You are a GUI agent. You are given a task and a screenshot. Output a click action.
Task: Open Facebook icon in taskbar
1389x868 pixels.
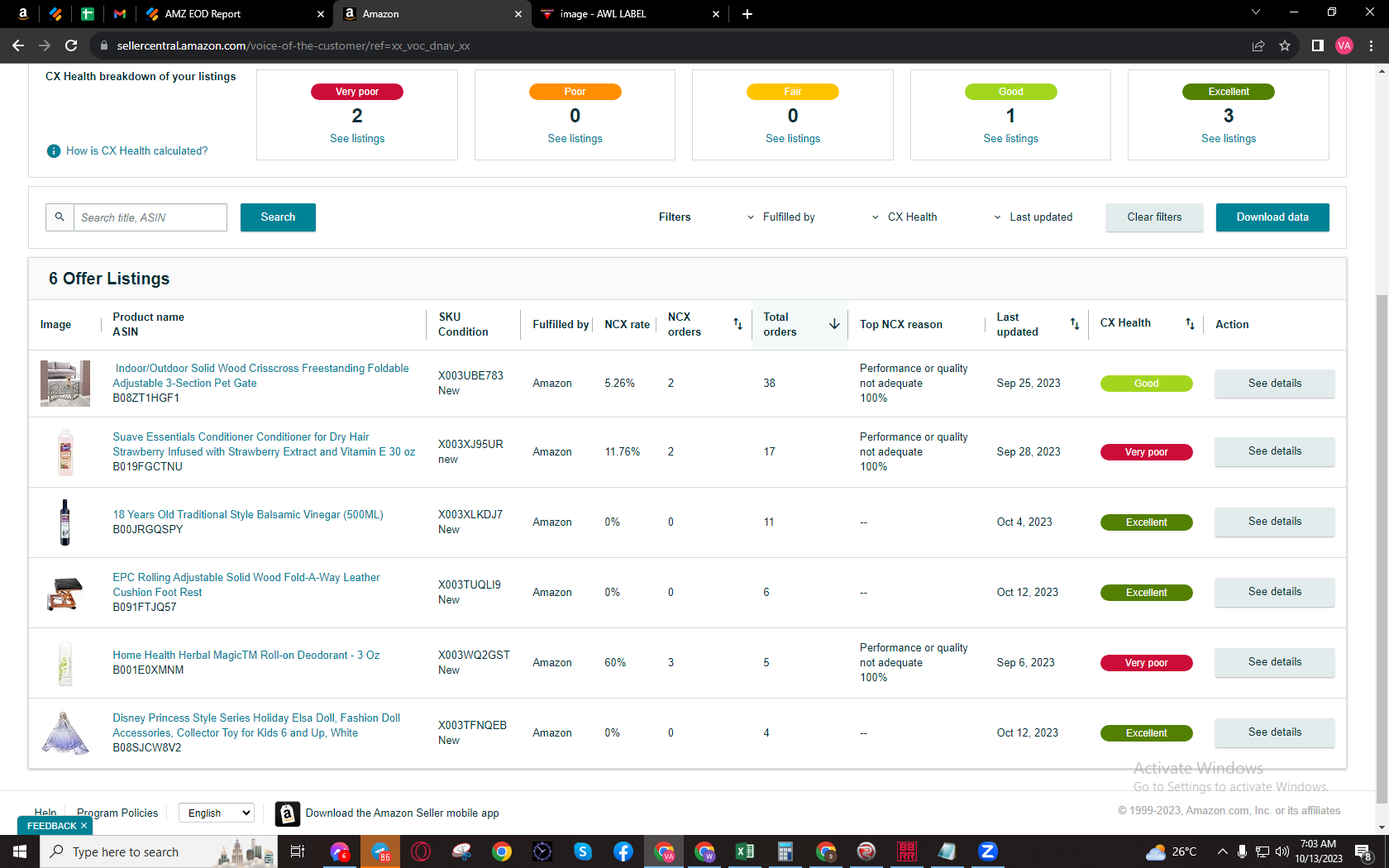point(623,851)
